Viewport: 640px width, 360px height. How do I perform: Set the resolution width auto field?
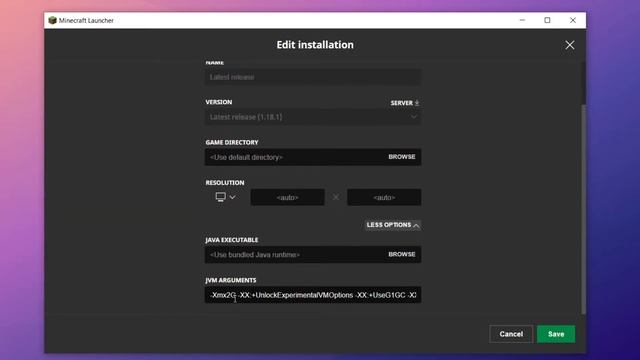coord(287,198)
